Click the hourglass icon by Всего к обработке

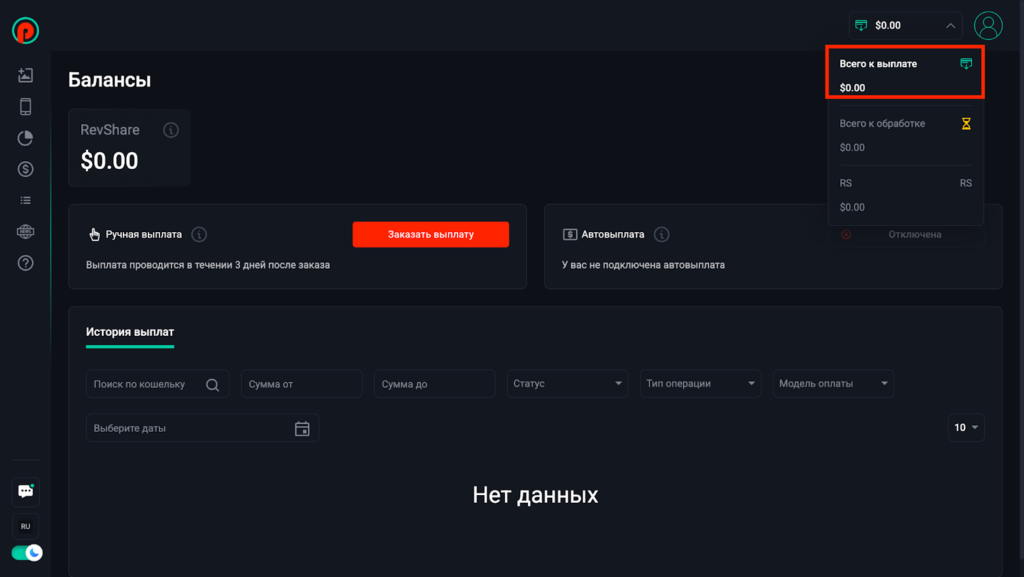coord(966,123)
